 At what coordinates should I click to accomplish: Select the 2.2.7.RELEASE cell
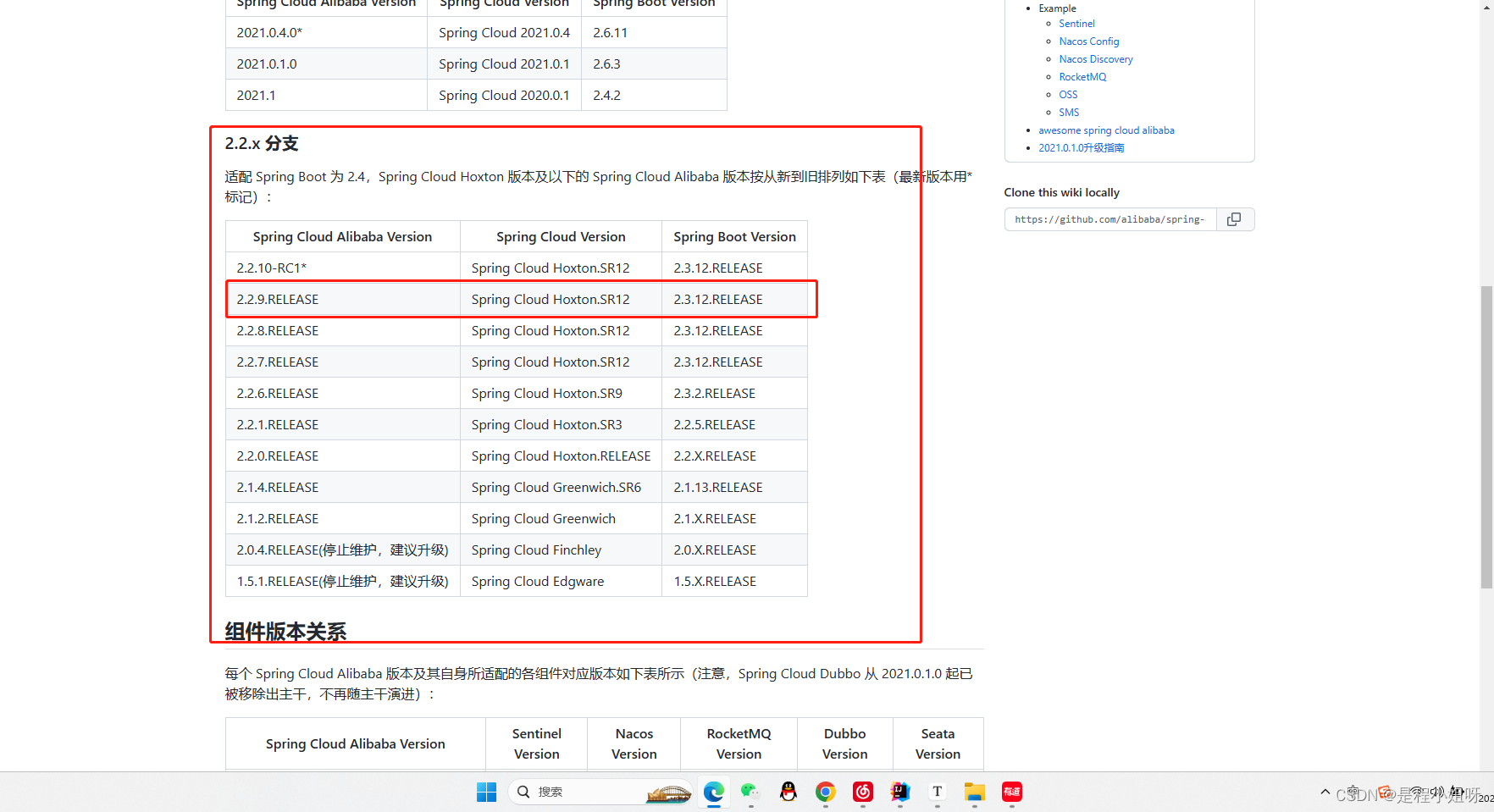pyautogui.click(x=343, y=362)
